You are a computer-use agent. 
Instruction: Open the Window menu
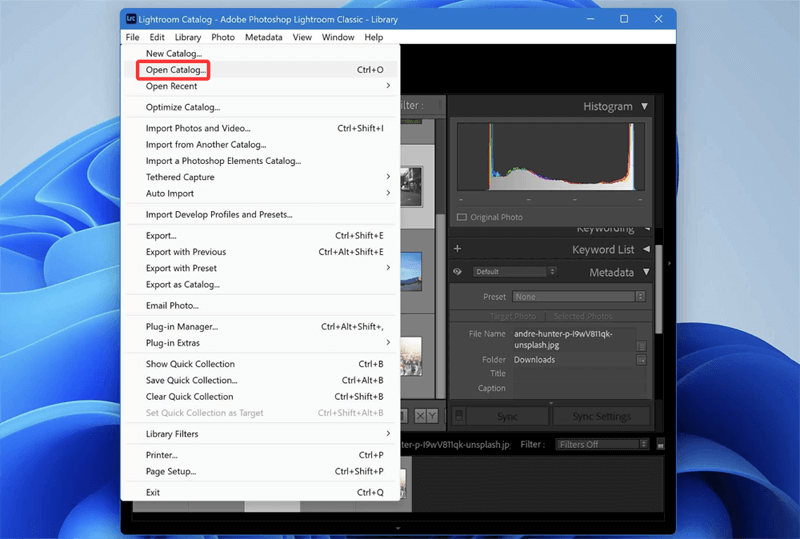pyautogui.click(x=338, y=37)
